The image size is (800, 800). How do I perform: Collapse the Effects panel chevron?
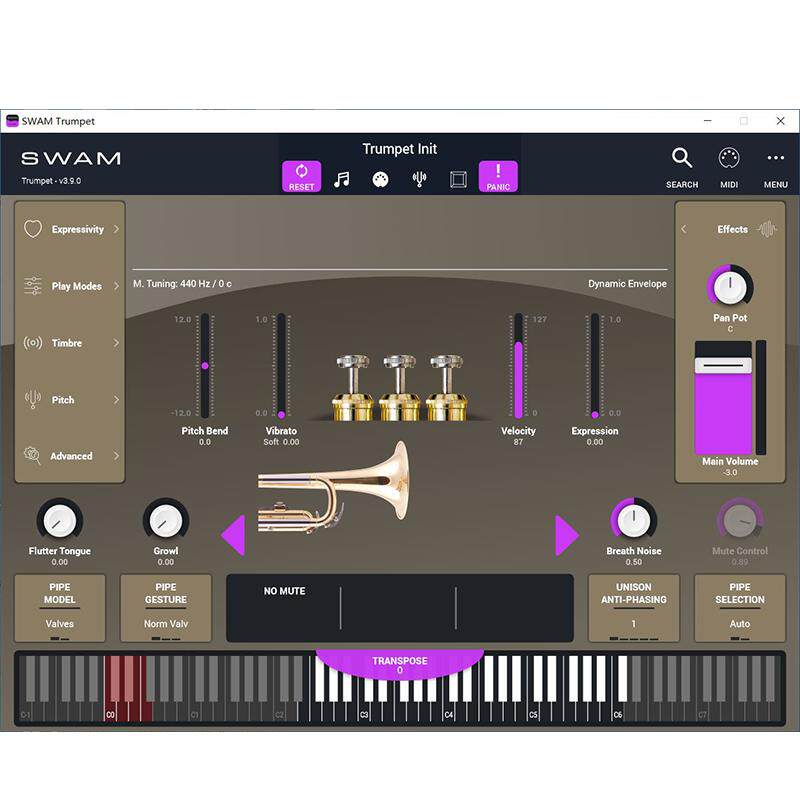[x=684, y=229]
